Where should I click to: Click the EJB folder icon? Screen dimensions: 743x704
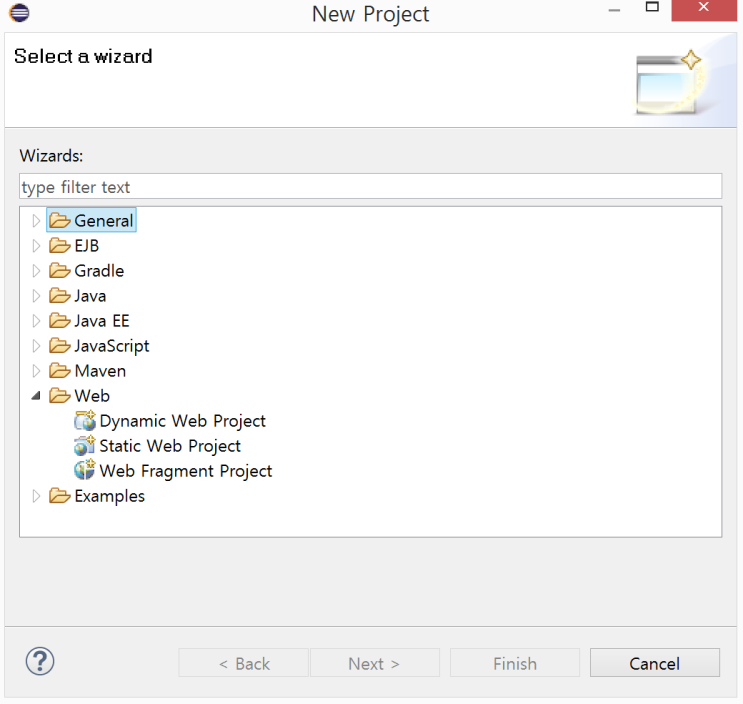point(60,245)
